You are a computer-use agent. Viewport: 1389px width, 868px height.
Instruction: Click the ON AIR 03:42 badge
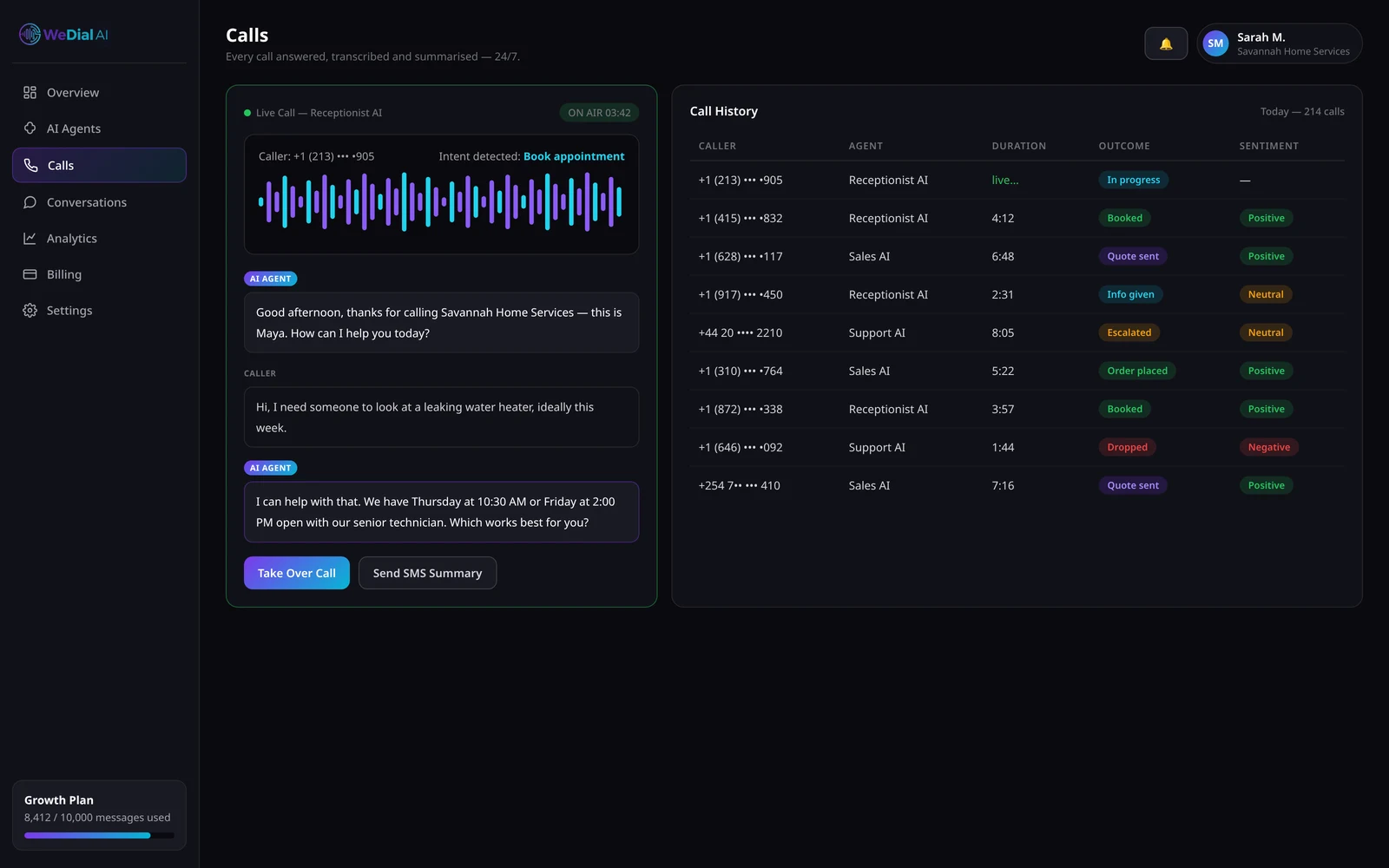click(599, 113)
